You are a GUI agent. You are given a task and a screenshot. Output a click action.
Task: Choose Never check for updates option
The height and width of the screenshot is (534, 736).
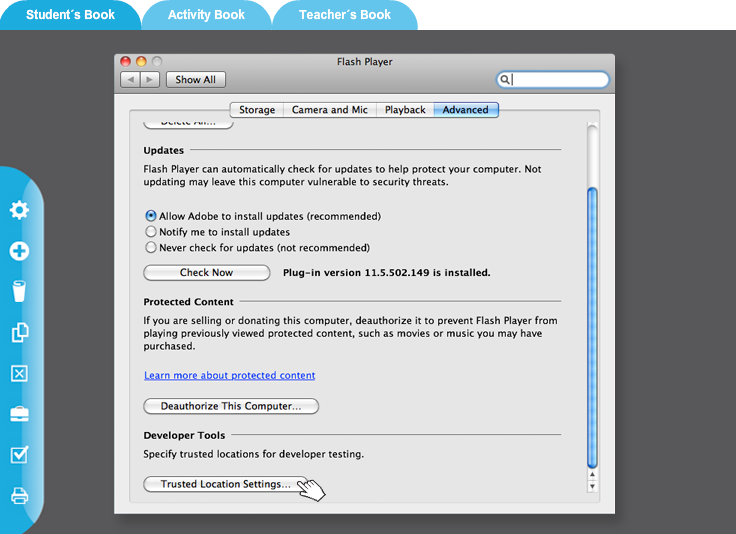coord(151,248)
